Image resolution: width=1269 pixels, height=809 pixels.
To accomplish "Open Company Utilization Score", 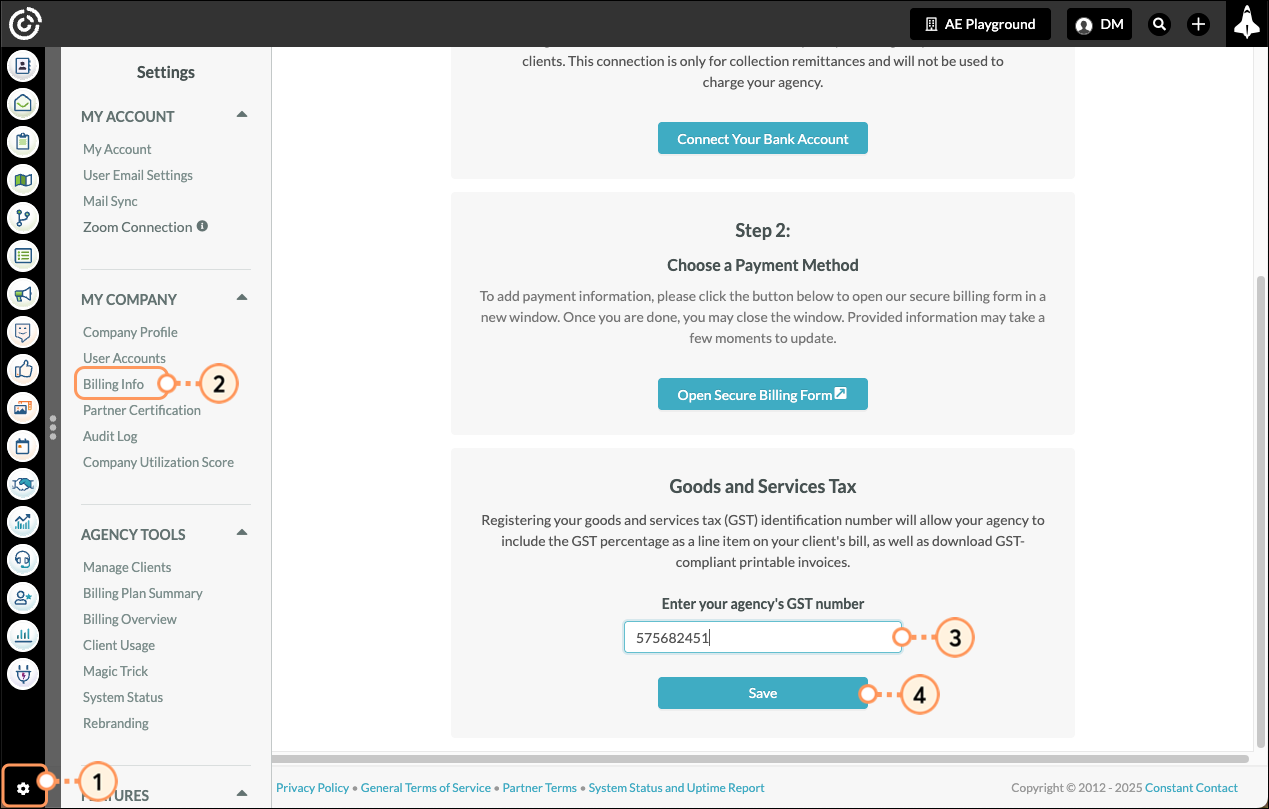I will 158,462.
